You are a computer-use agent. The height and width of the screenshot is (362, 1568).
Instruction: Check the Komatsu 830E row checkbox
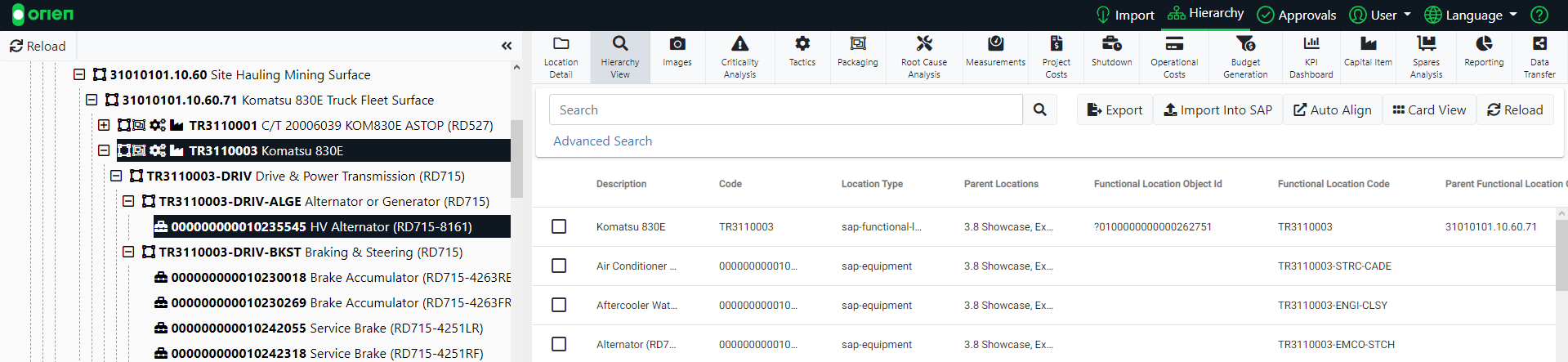click(559, 226)
